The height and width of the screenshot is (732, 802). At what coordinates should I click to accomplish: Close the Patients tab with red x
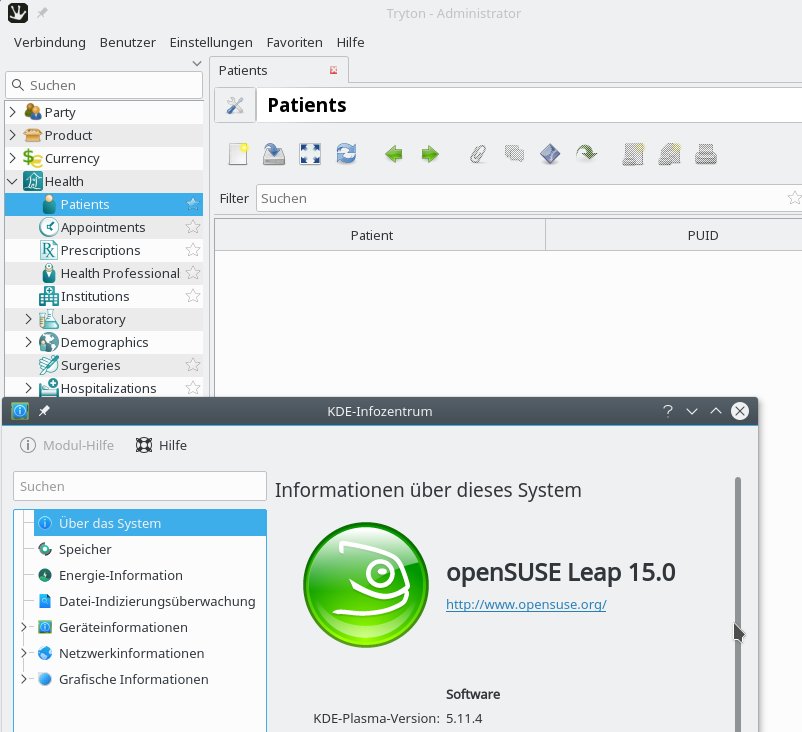[333, 70]
